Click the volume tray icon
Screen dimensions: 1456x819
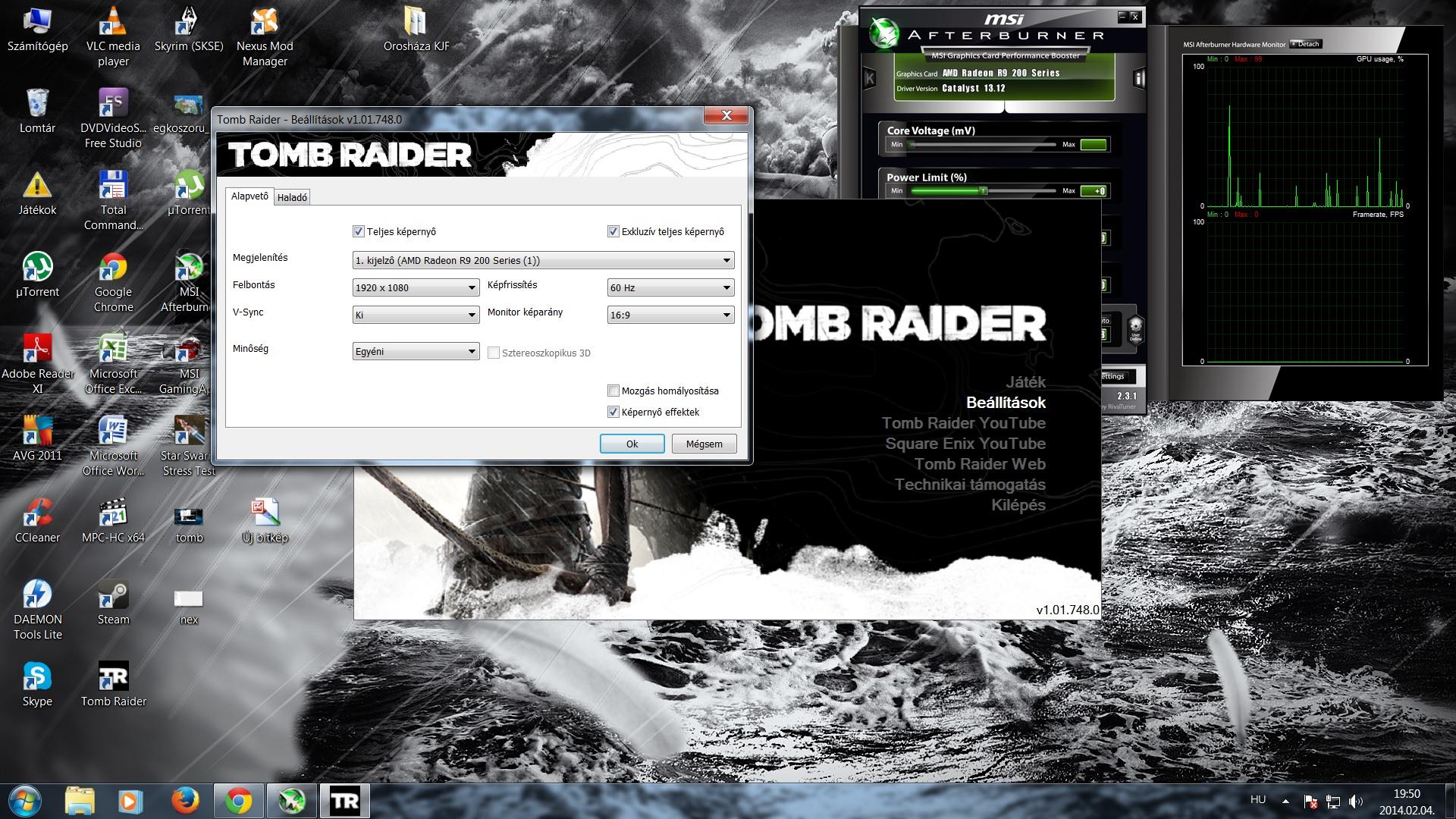point(1356,801)
